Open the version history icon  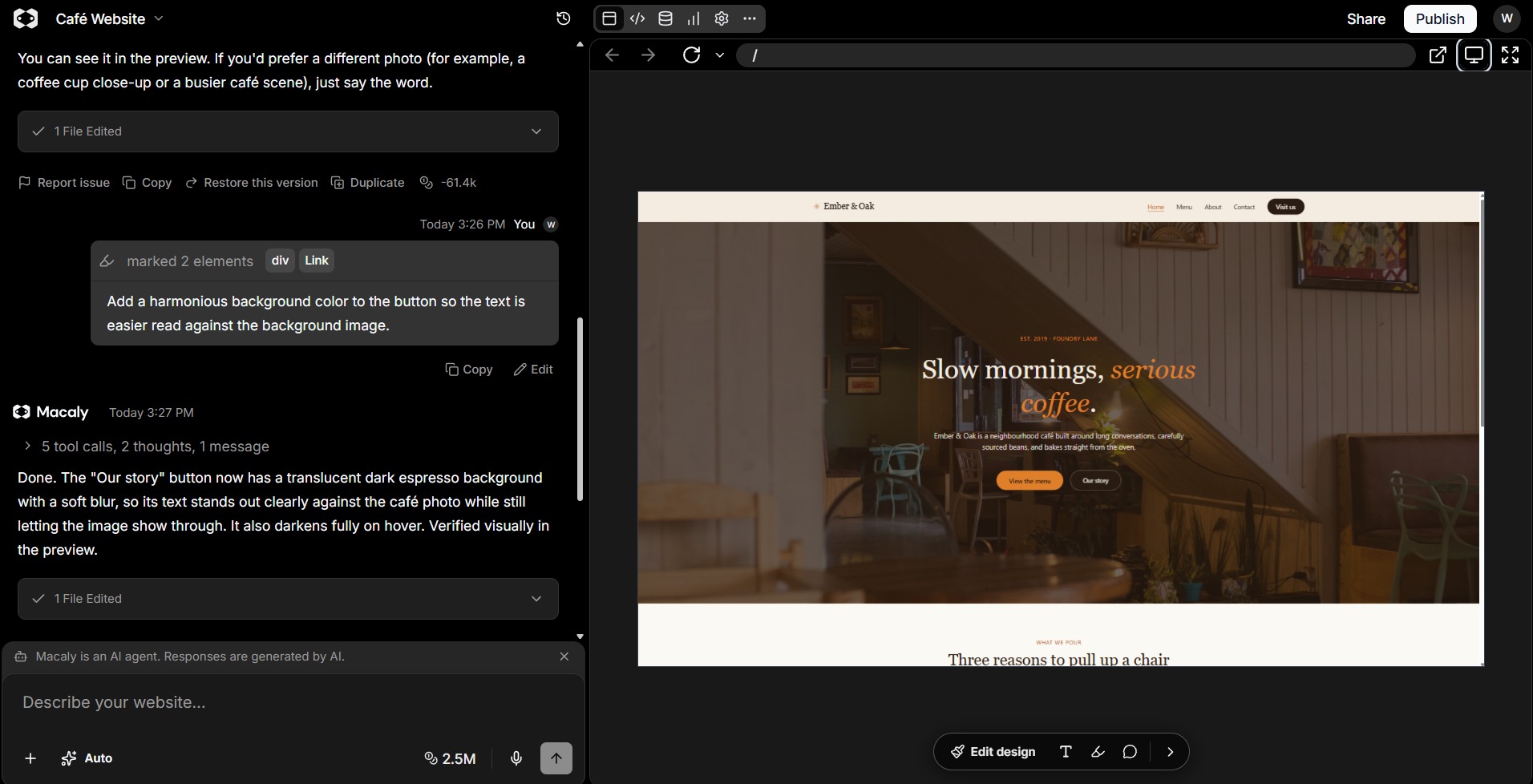564,18
